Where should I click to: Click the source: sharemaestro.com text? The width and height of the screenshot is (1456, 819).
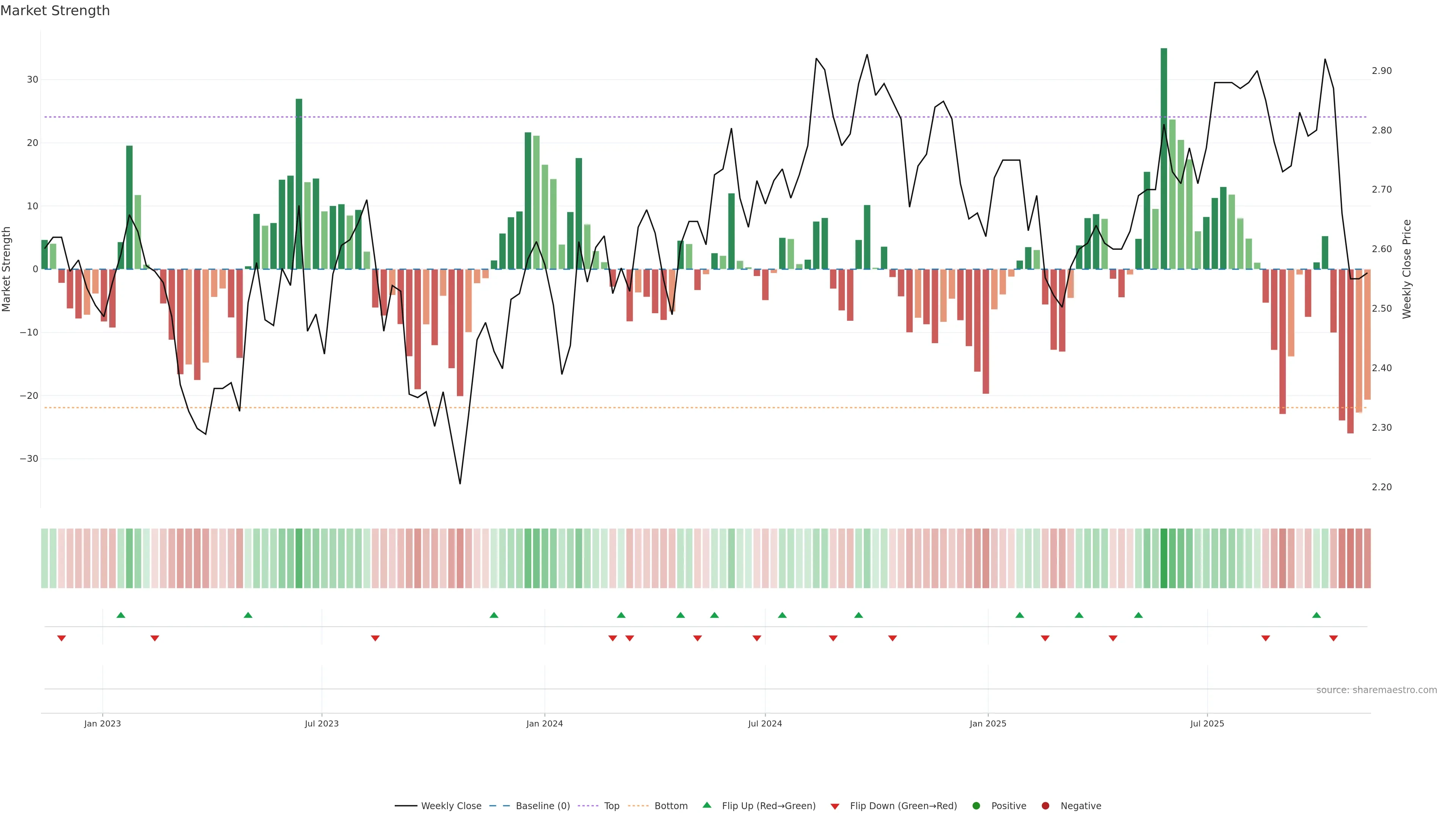(1376, 690)
